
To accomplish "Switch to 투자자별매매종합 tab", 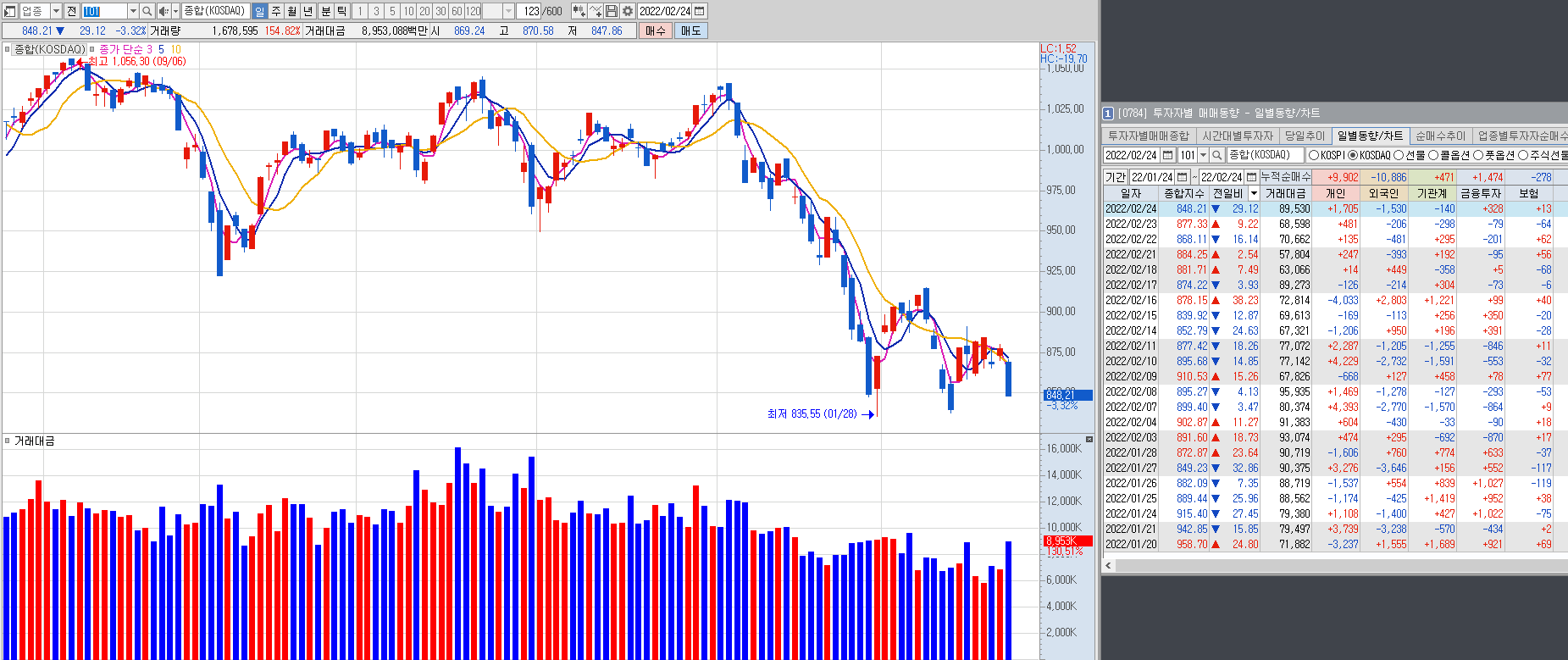I will pos(1149,136).
